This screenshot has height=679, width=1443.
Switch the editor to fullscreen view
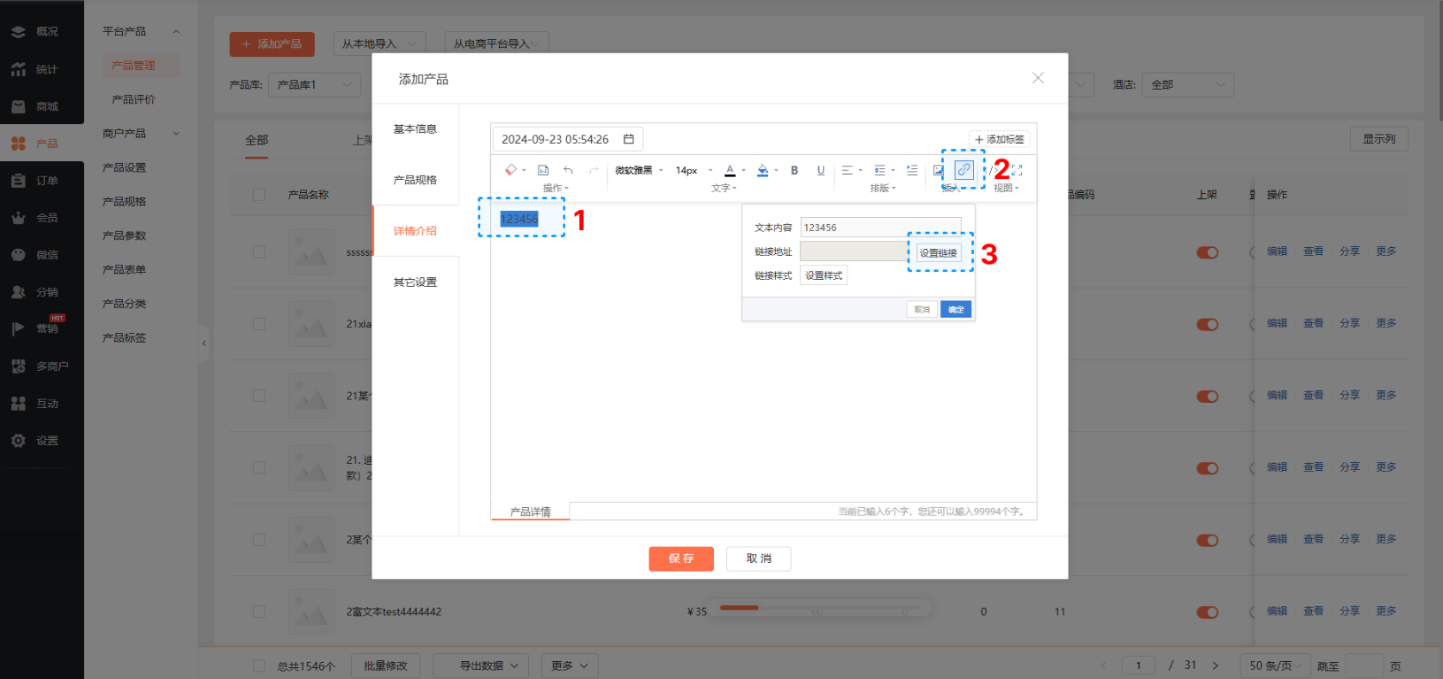click(1017, 170)
